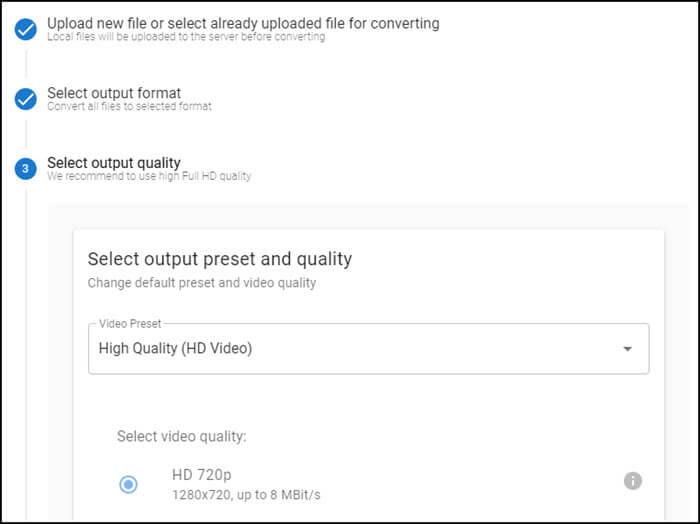This screenshot has width=700, height=524.
Task: Open the Video Preset dropdown arrow
Action: (627, 349)
